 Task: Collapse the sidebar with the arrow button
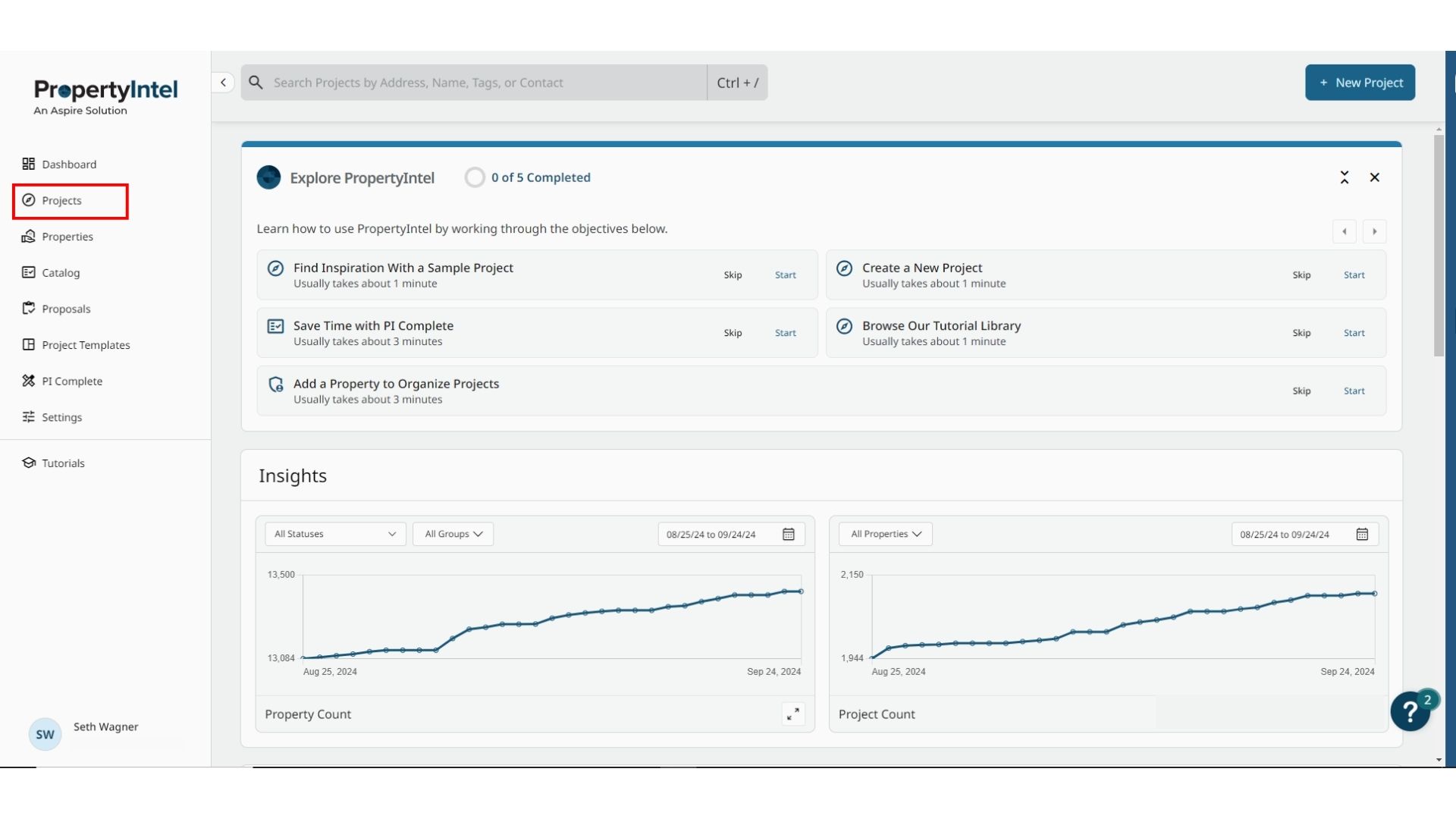(223, 82)
